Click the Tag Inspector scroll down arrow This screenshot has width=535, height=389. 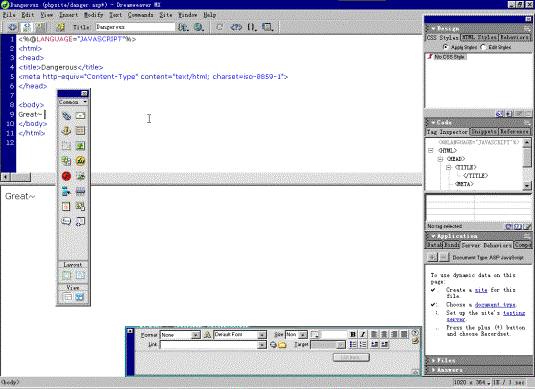(527, 186)
